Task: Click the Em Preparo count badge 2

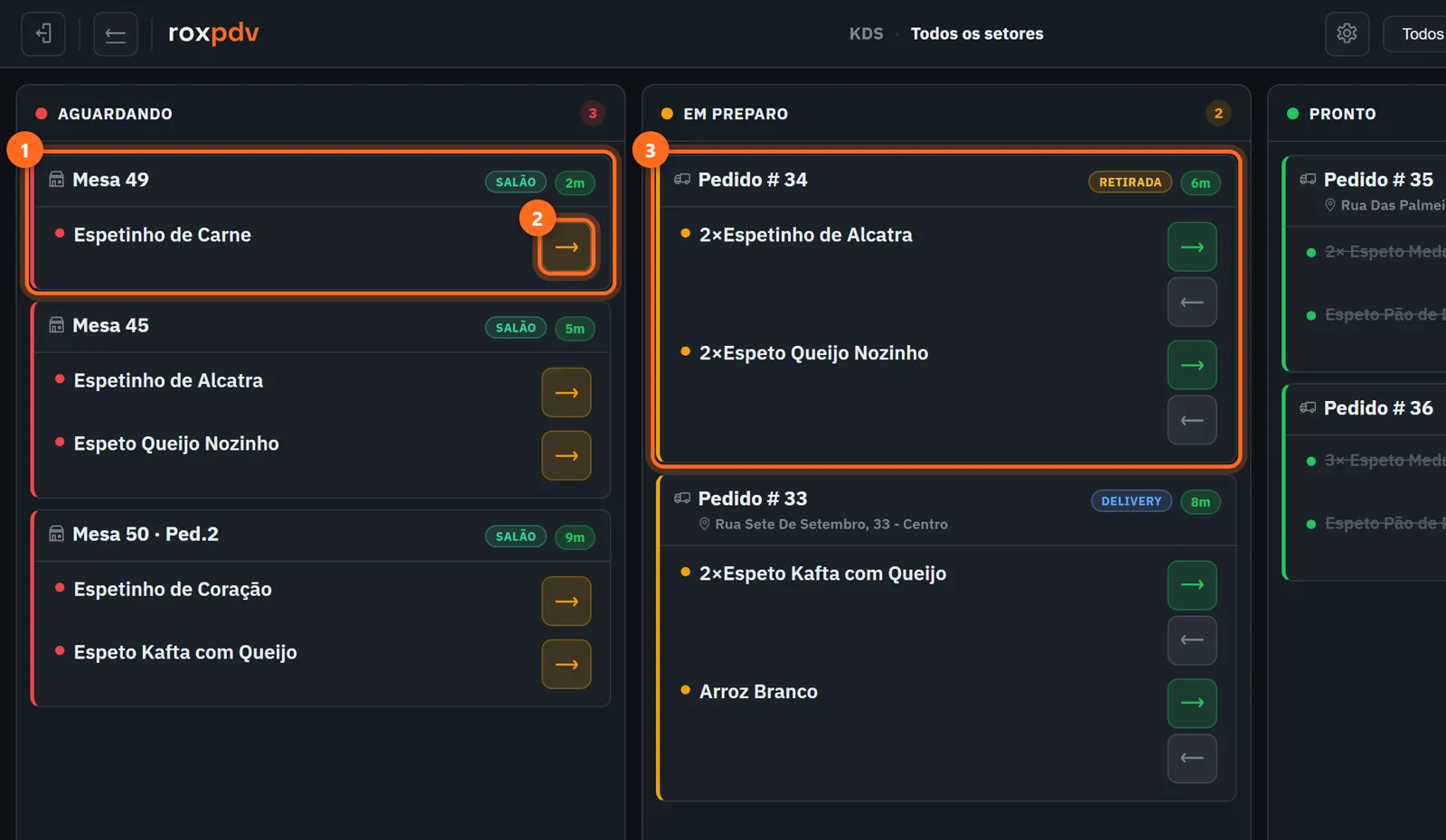Action: click(x=1218, y=113)
